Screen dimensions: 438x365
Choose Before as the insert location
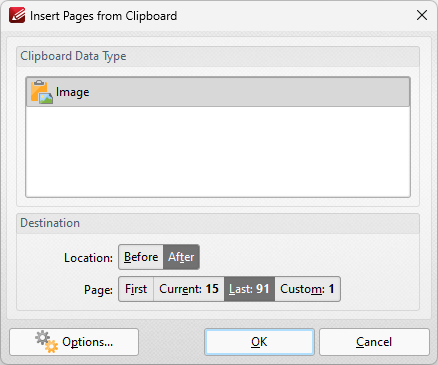[141, 257]
